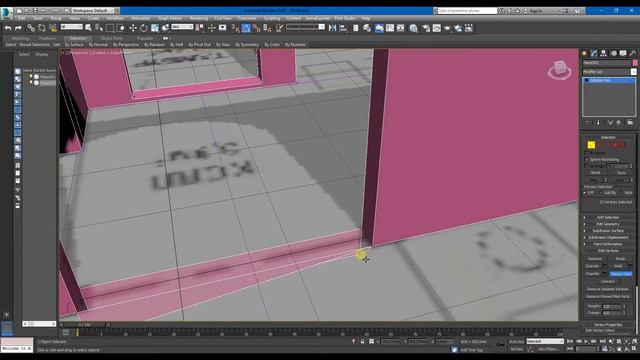Open the Customize menu
This screenshot has width=640, height=360.
pos(247,18)
